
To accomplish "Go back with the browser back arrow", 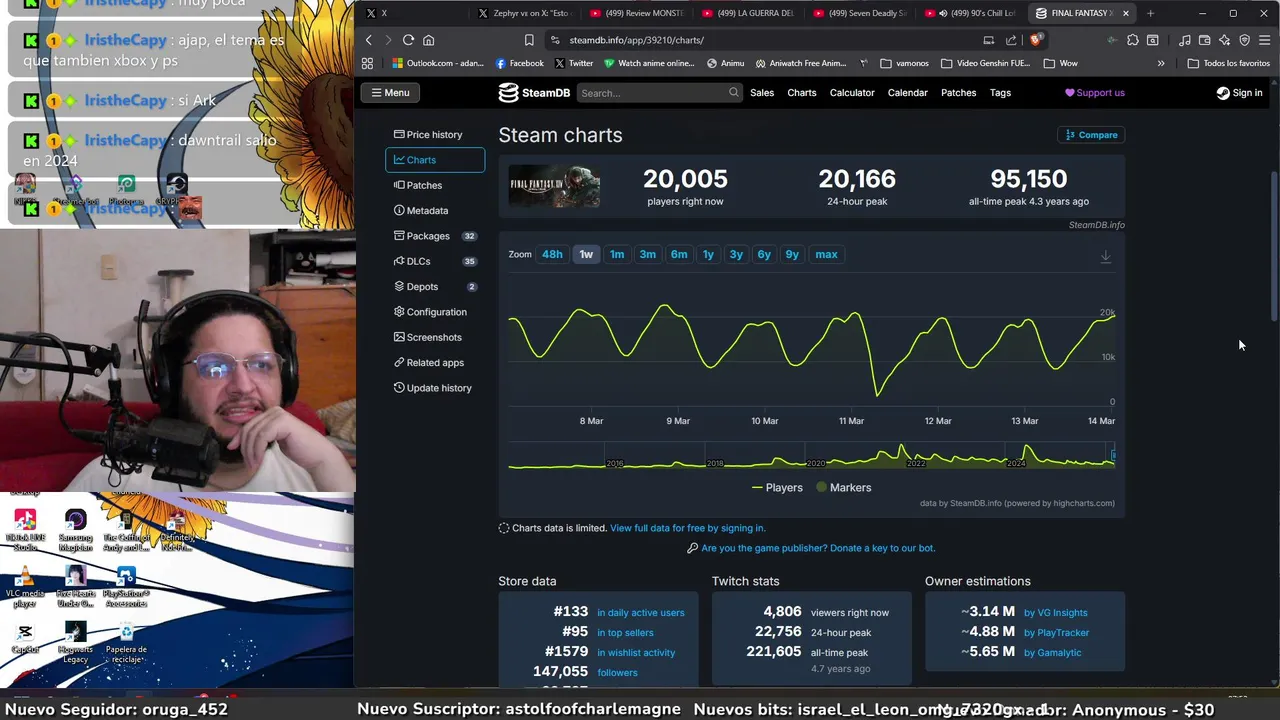I will 369,40.
